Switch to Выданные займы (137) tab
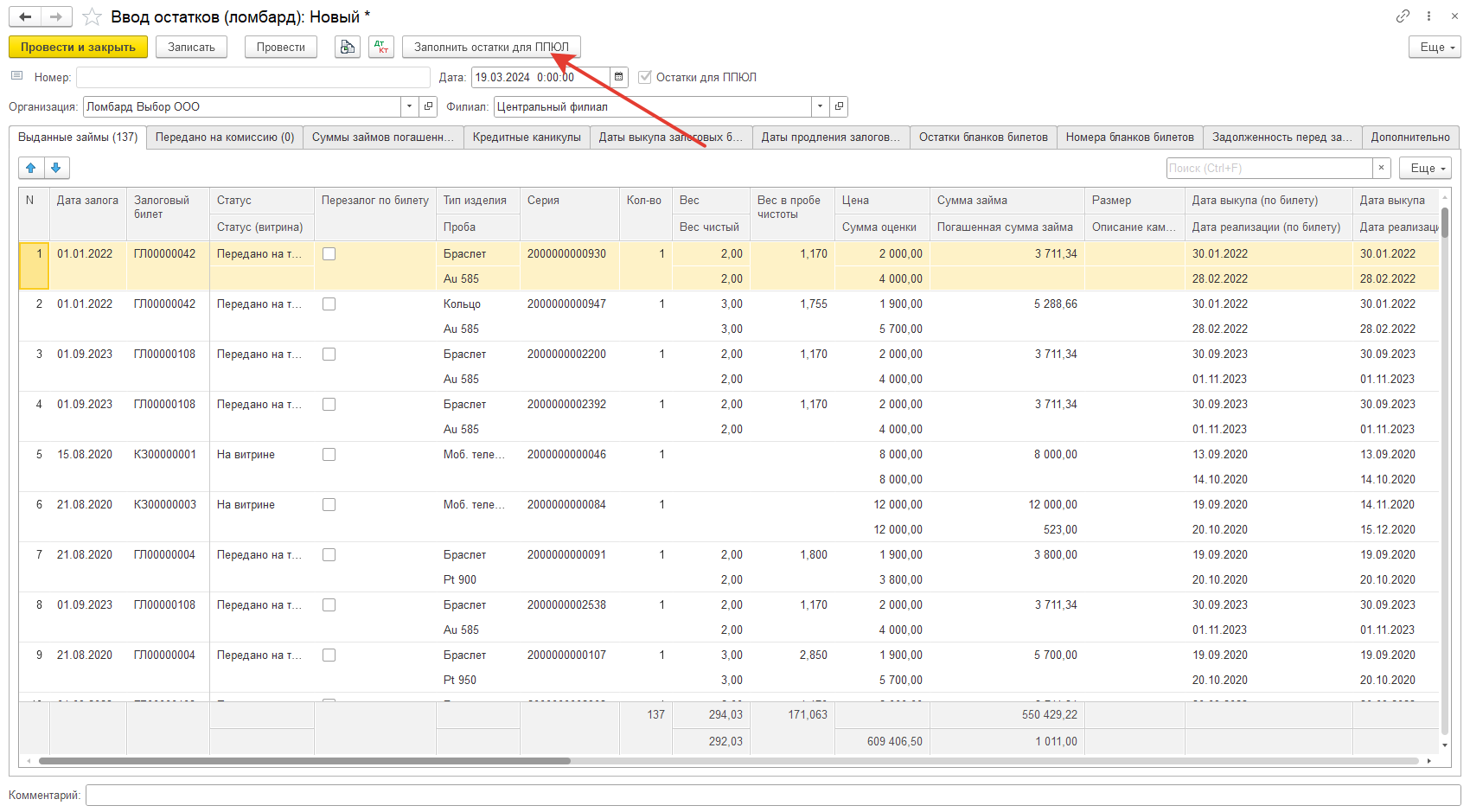 [78, 137]
